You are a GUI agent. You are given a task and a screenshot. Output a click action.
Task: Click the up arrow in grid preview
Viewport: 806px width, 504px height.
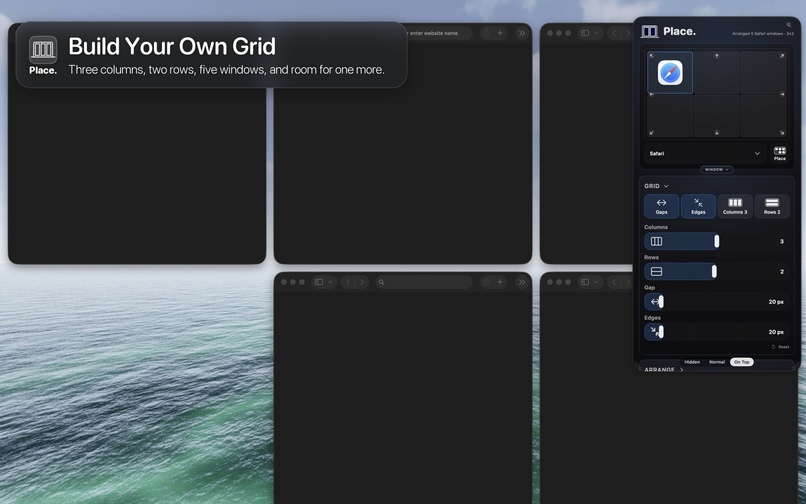coord(717,56)
